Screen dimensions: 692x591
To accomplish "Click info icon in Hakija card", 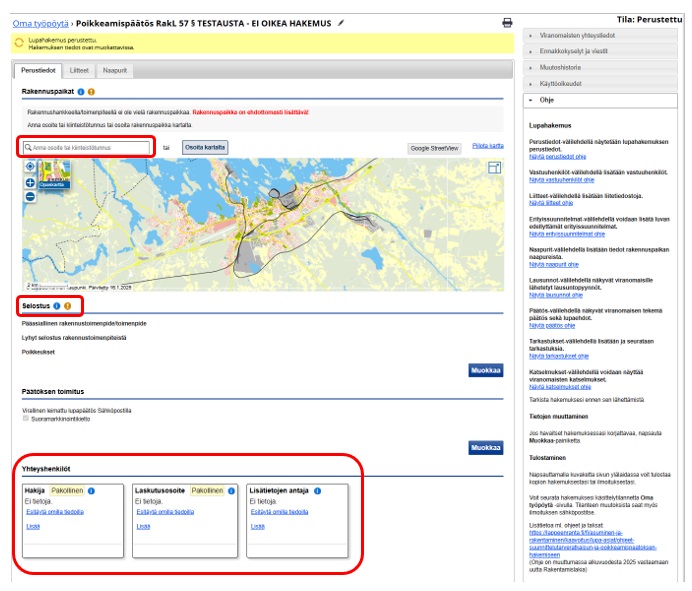I will pos(91,491).
